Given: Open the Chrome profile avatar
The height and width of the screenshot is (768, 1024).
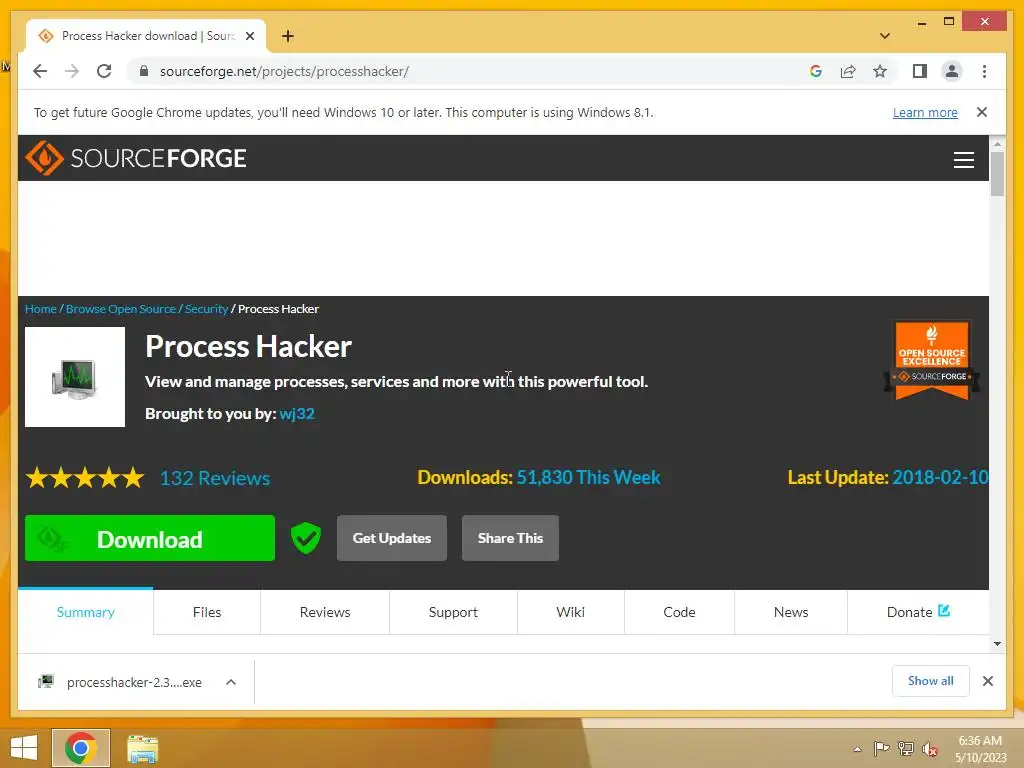Looking at the screenshot, I should tap(952, 71).
